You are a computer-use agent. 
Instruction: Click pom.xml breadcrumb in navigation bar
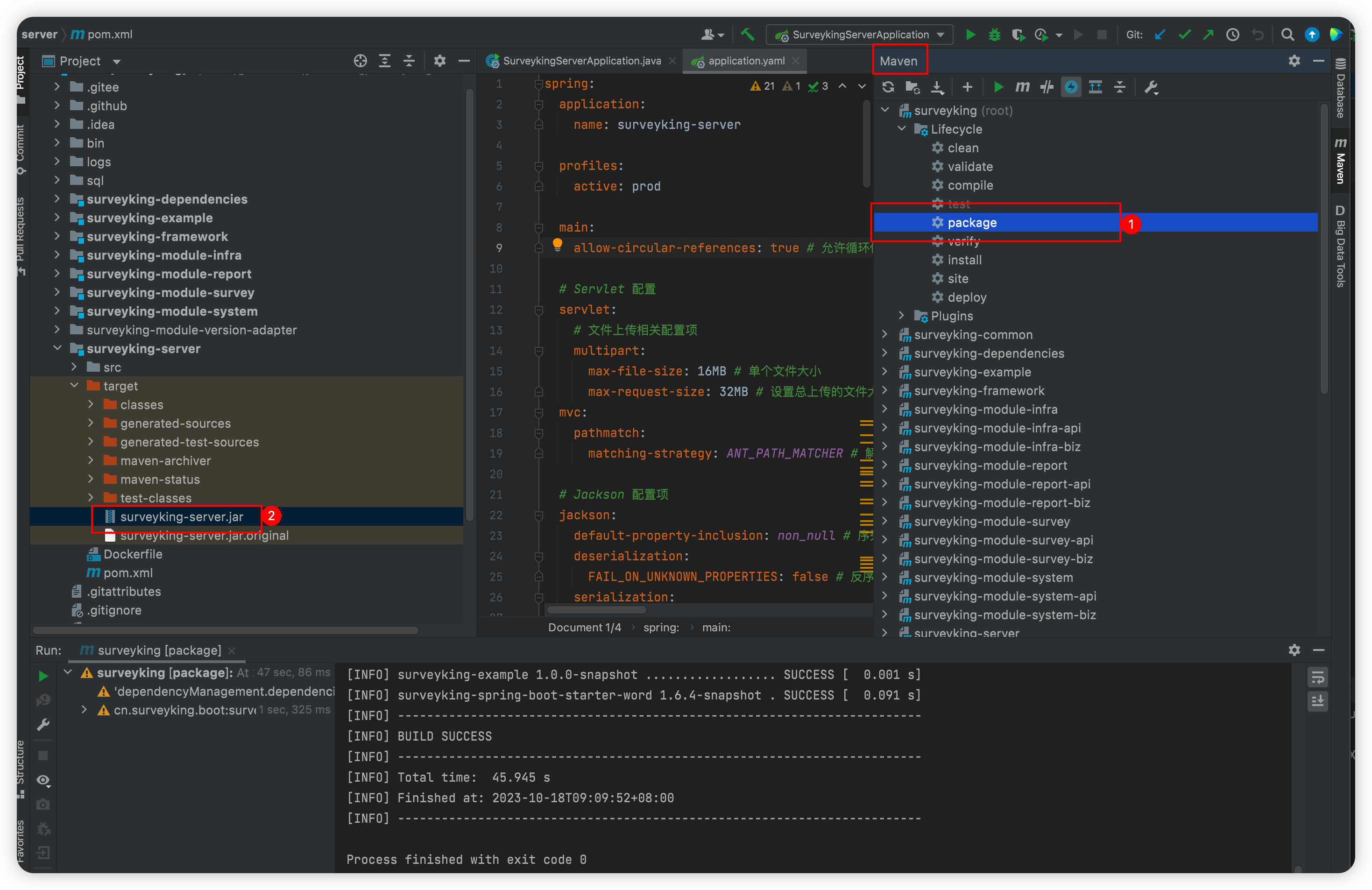[x=101, y=35]
